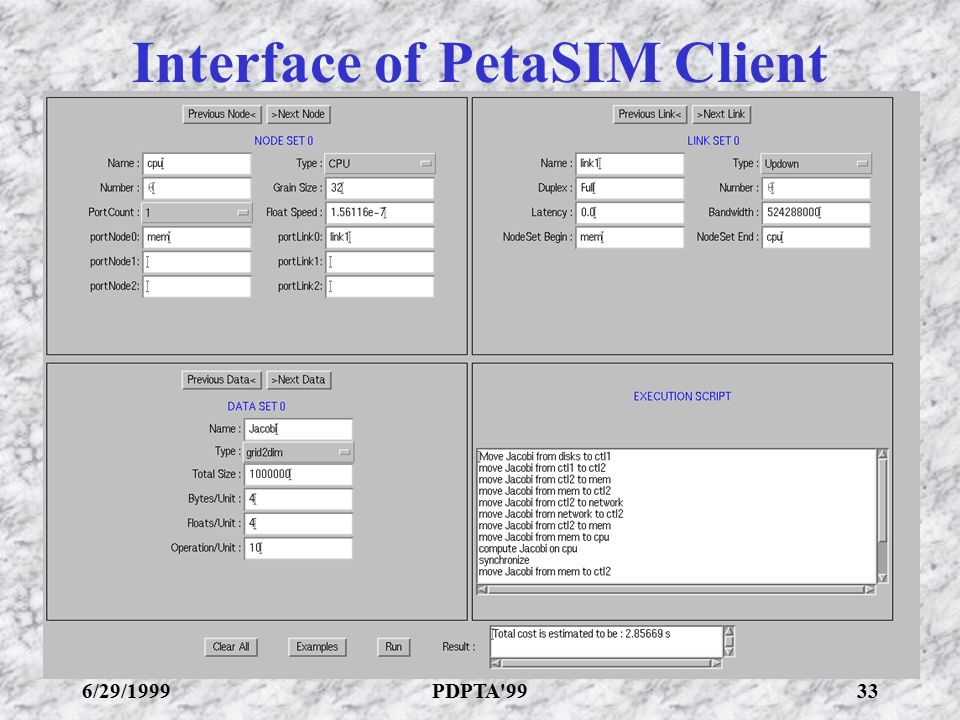This screenshot has height=720, width=960.
Task: Click script line 'move Jacobi from ctl2 to network'
Action: 550,503
